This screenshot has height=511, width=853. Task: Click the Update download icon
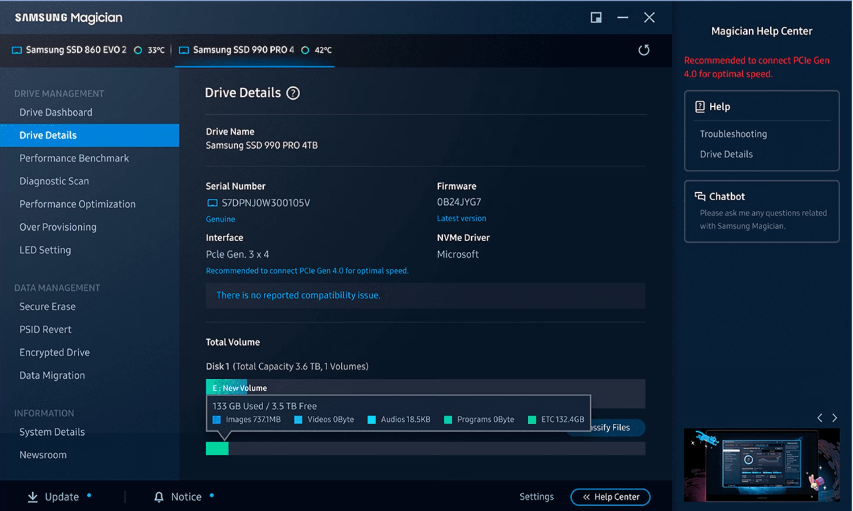point(33,497)
